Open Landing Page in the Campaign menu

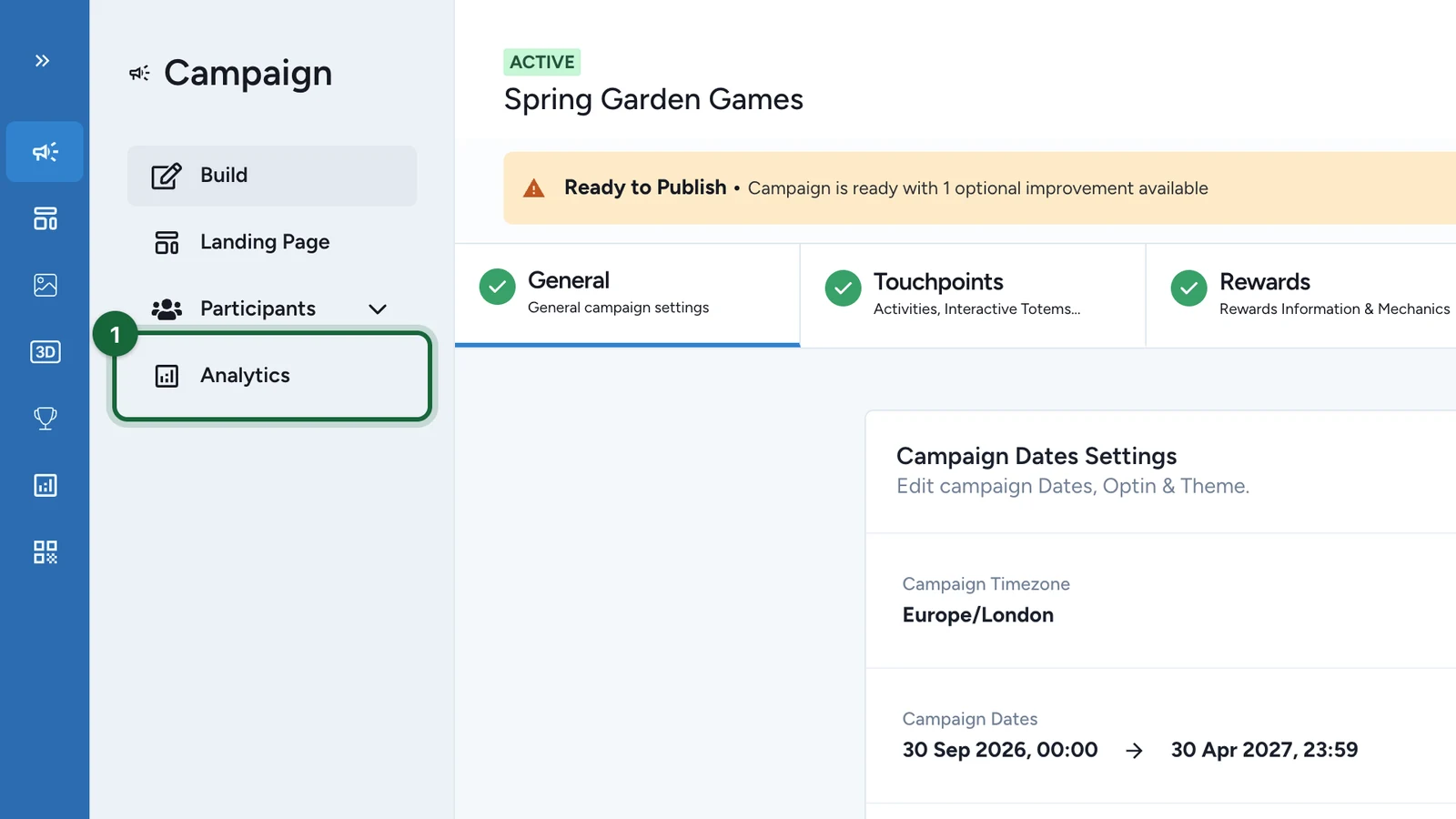[272, 242]
